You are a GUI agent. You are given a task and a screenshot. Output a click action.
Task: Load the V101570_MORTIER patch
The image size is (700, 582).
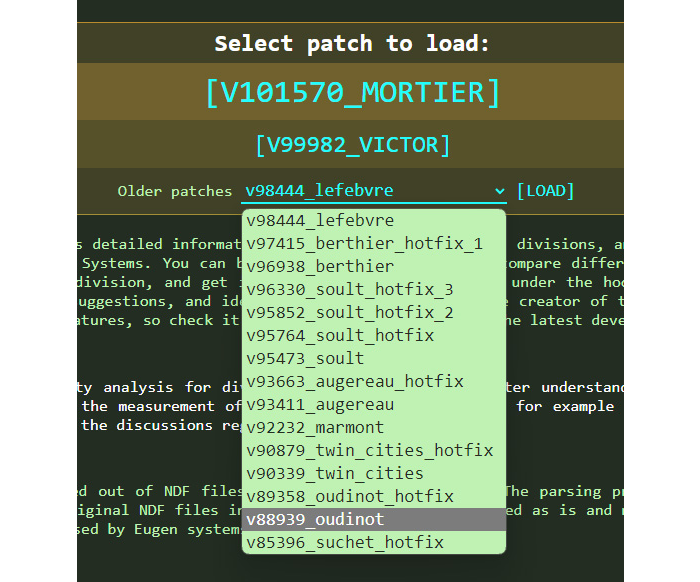point(351,92)
